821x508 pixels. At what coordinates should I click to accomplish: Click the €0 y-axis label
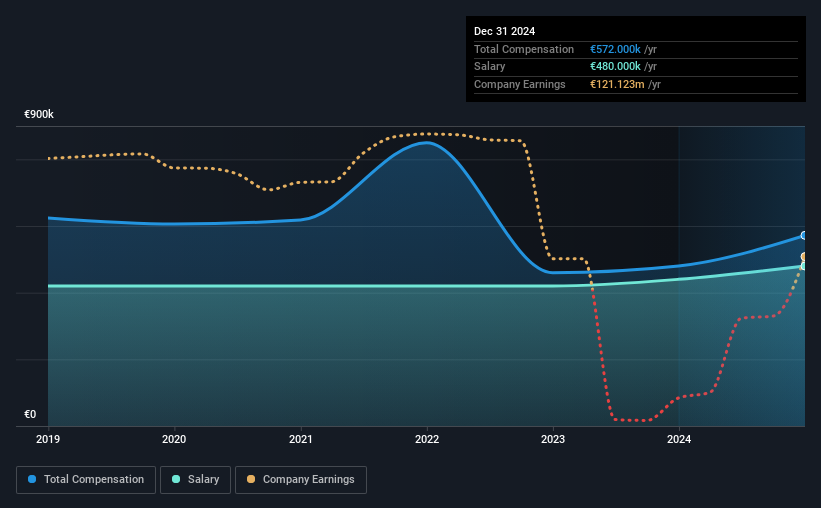coord(30,414)
